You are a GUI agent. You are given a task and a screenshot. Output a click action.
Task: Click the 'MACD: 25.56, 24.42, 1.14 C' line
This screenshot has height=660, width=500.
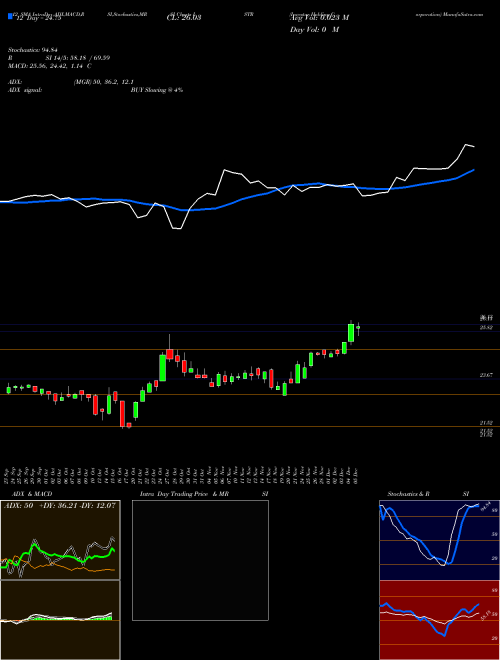pyautogui.click(x=50, y=66)
